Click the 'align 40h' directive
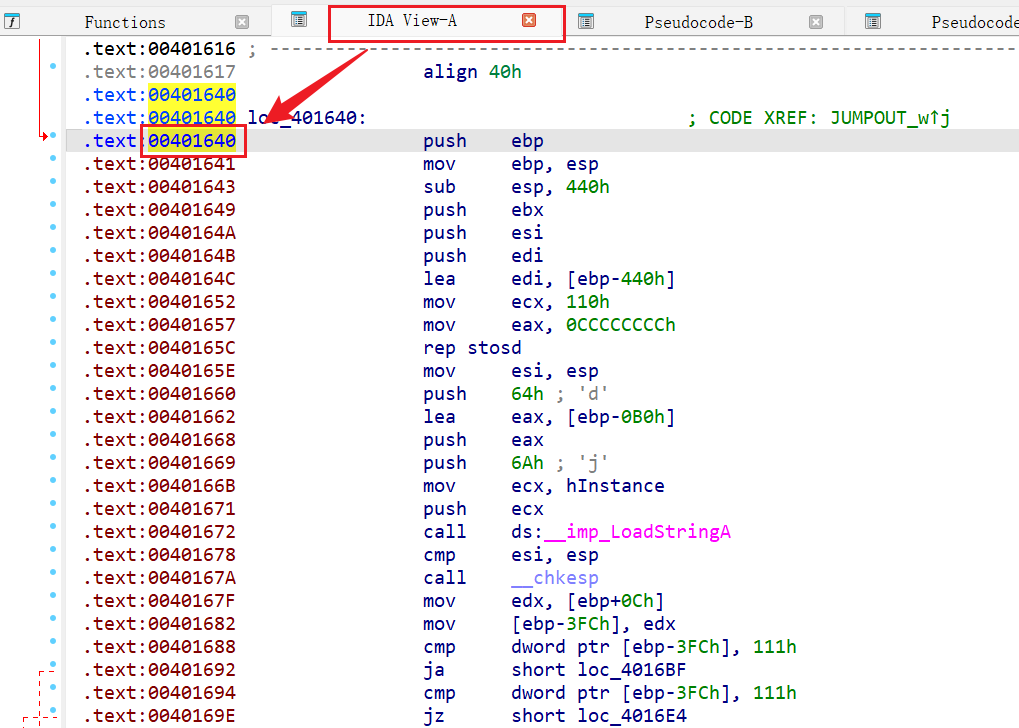Viewport: 1019px width, 728px height. [x=472, y=72]
